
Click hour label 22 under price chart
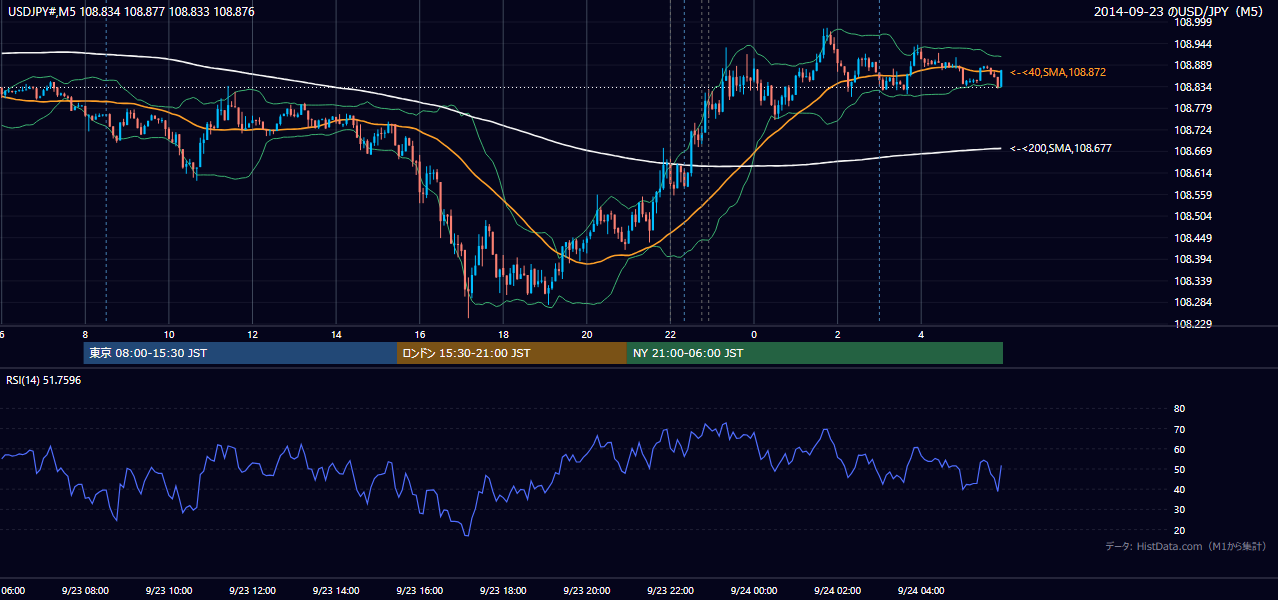click(671, 334)
